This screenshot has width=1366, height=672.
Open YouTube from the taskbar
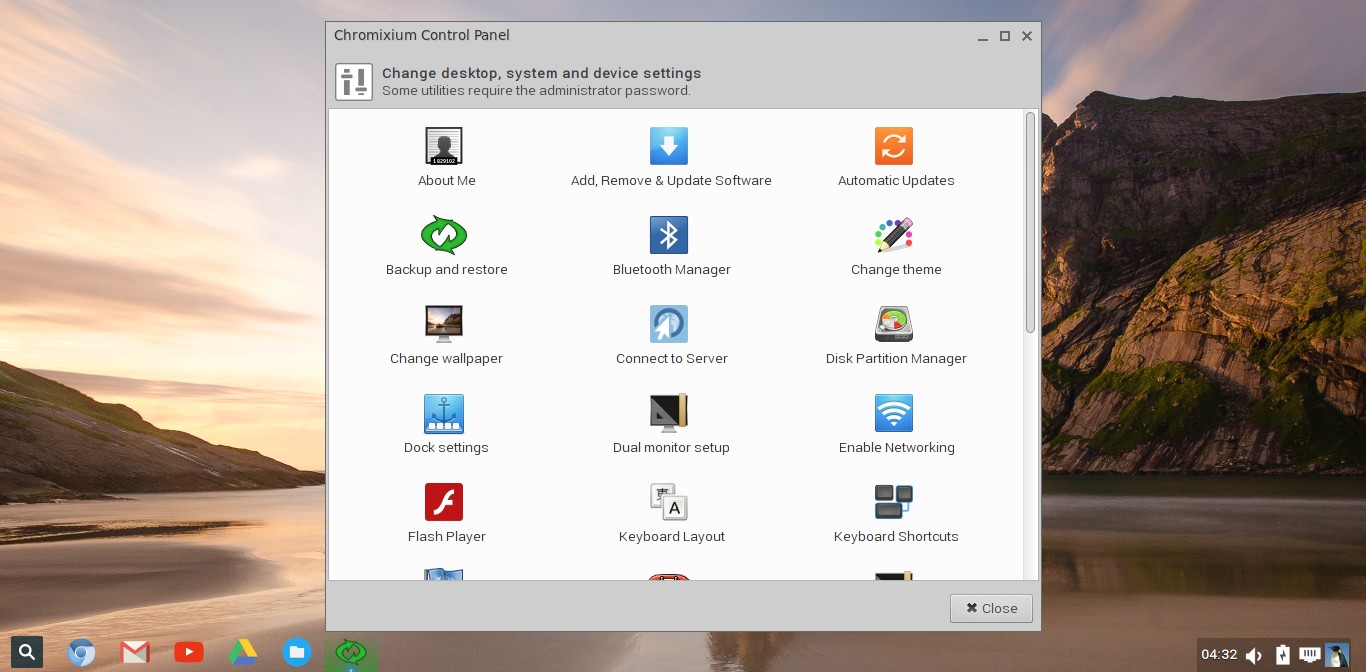click(x=189, y=653)
